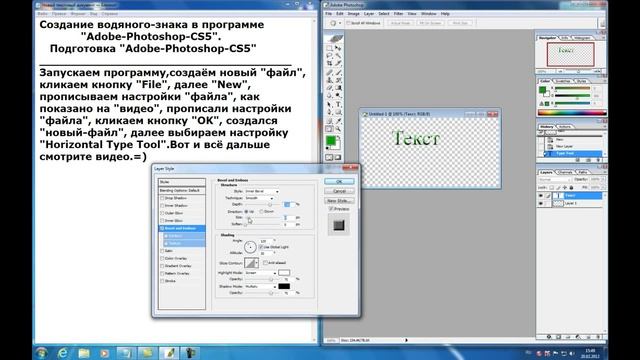Select the History Brush tool
The image size is (640, 360).
click(338, 80)
